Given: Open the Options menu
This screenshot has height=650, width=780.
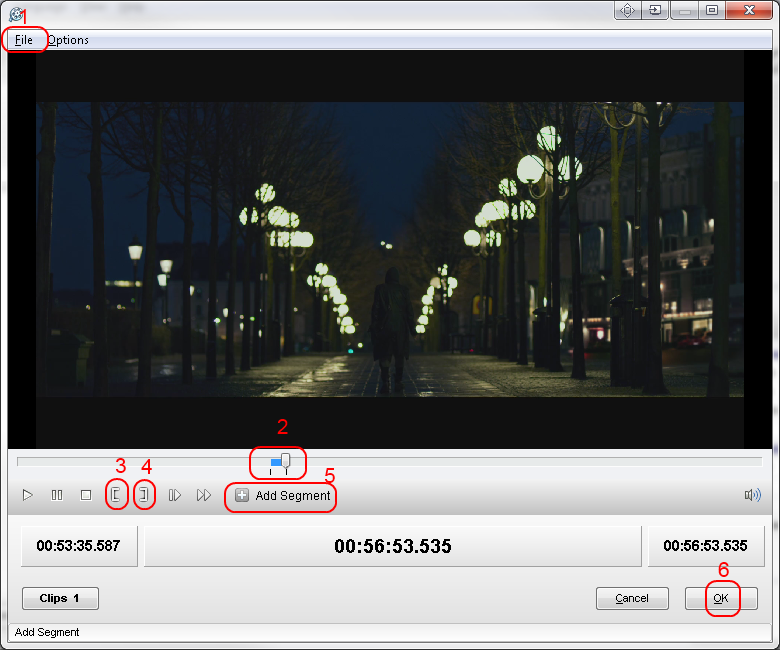Looking at the screenshot, I should (68, 40).
